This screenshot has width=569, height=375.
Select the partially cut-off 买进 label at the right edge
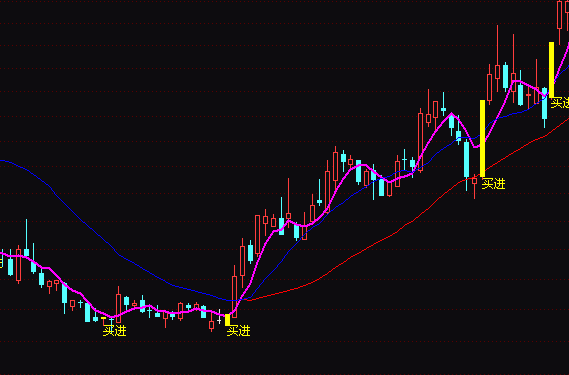pyautogui.click(x=560, y=103)
